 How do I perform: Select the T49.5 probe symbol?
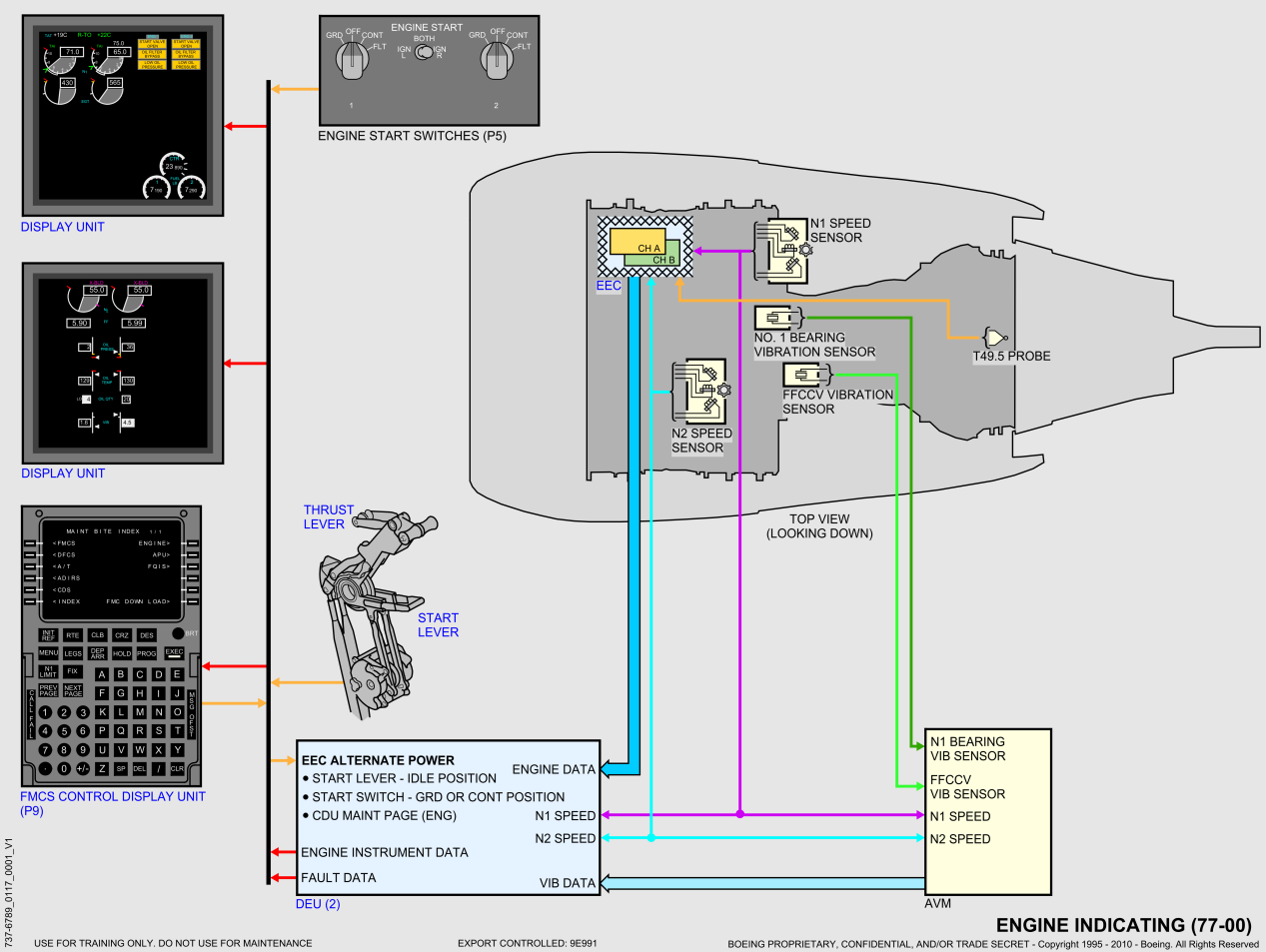[994, 338]
